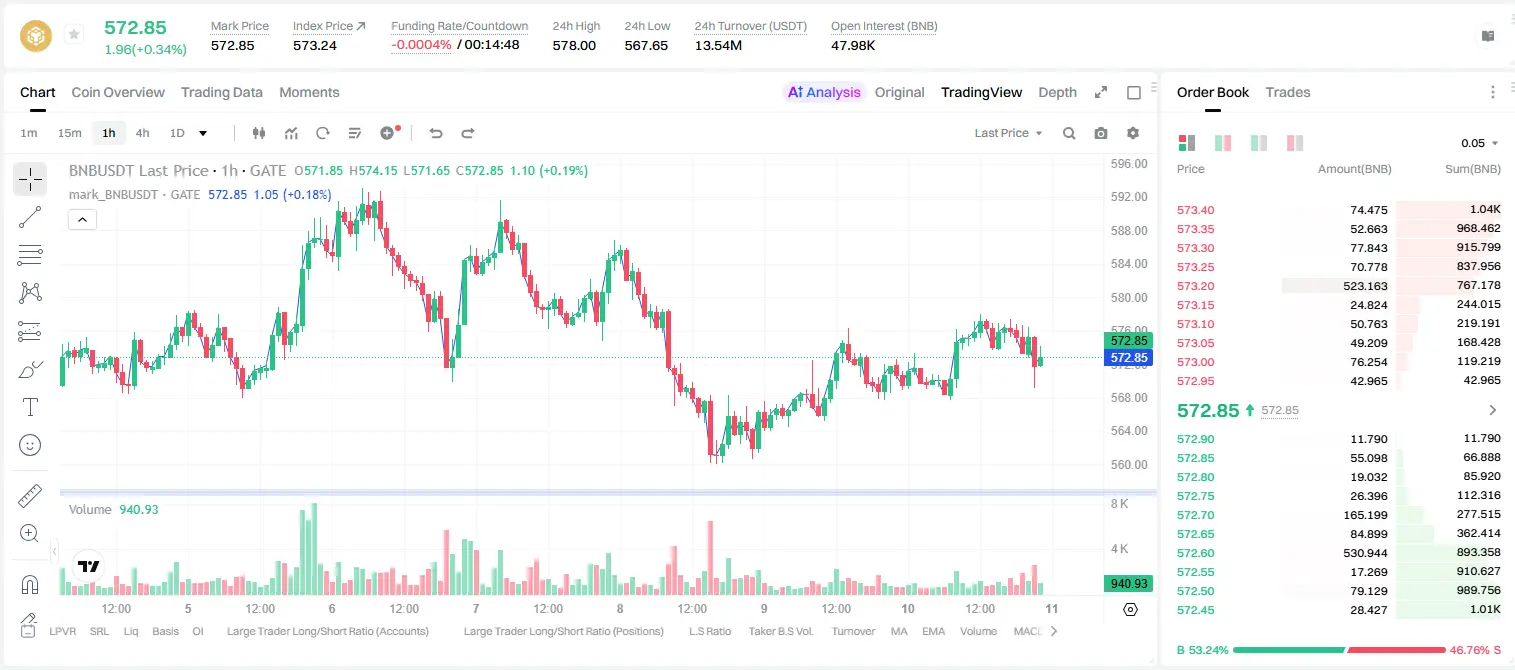This screenshot has height=670, width=1515.
Task: Select the ruler measure tool
Action: pos(30,495)
